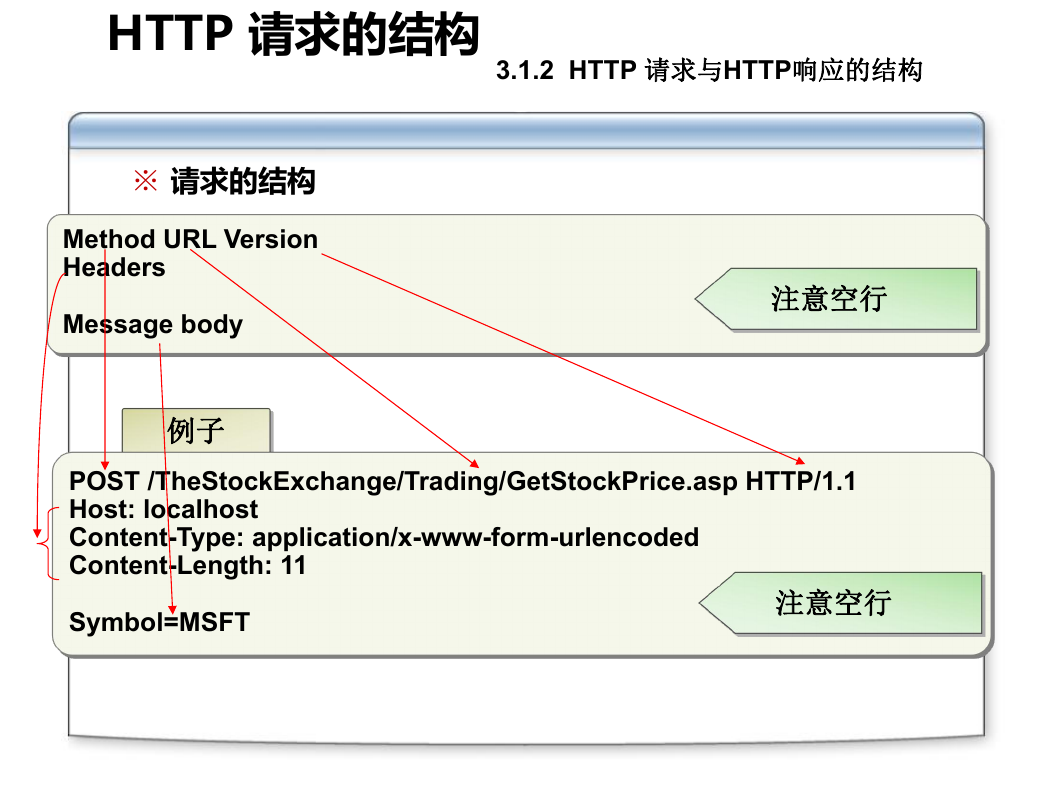Viewport: 1050px width, 788px height.
Task: Click the slide title 'HTTP 请求的结构'
Action: (293, 33)
